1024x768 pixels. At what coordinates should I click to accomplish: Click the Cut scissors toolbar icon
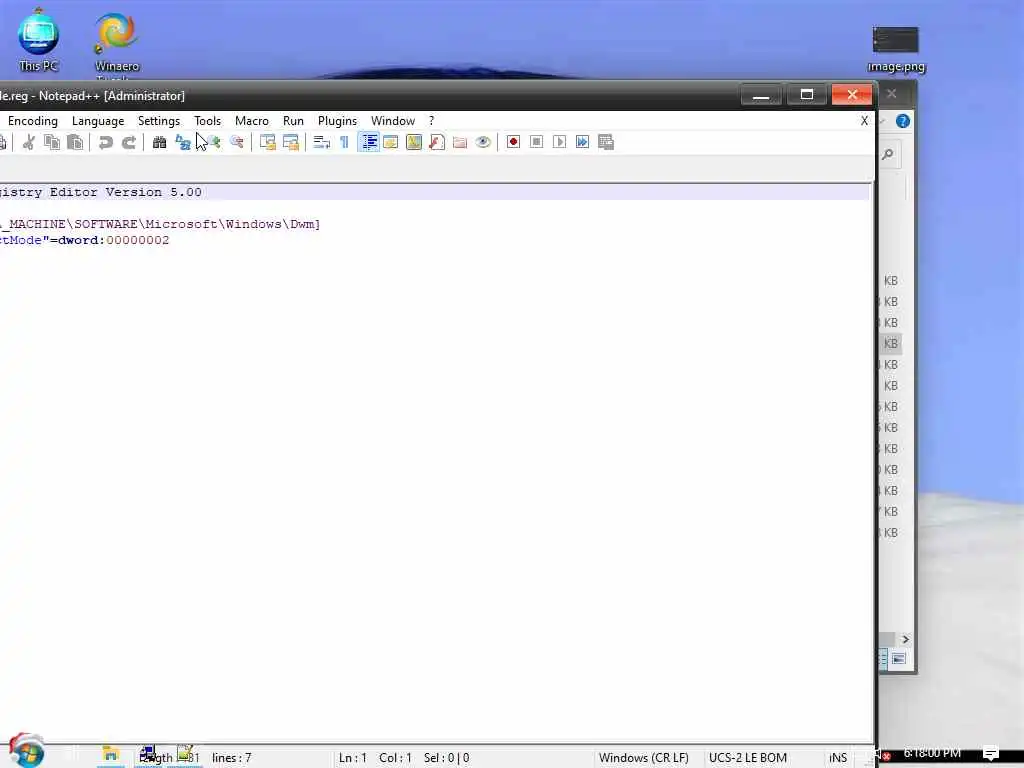(x=29, y=142)
